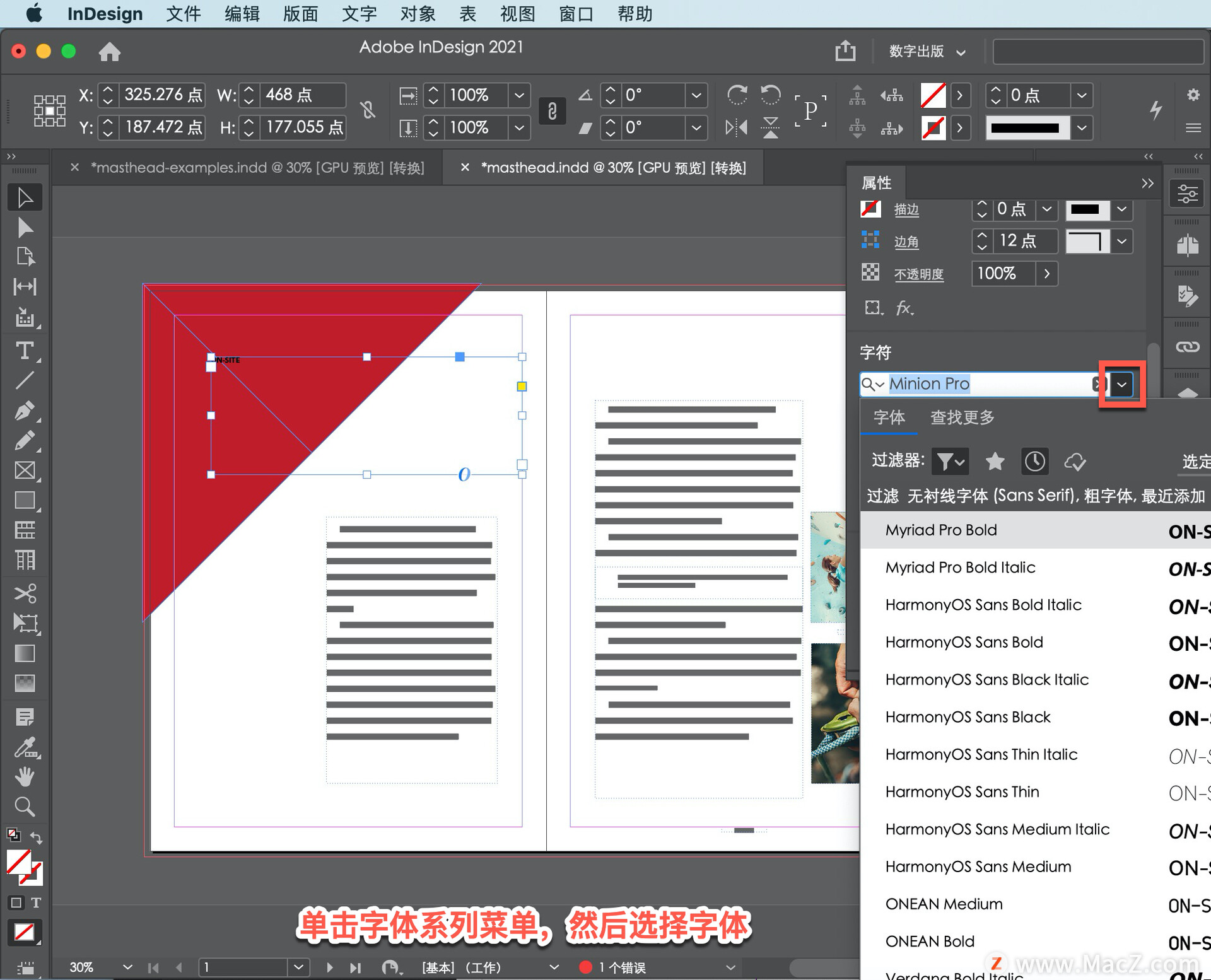Click the 不透明度 opacity link
The height and width of the screenshot is (980, 1211).
point(919,274)
